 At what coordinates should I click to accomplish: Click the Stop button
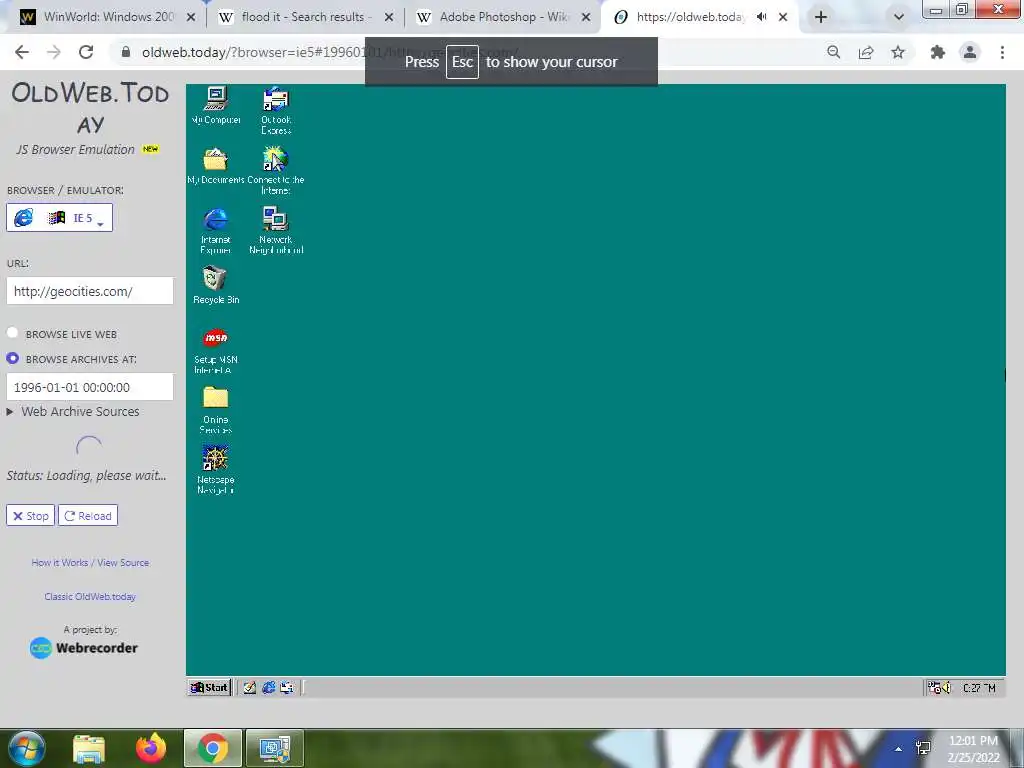click(31, 515)
